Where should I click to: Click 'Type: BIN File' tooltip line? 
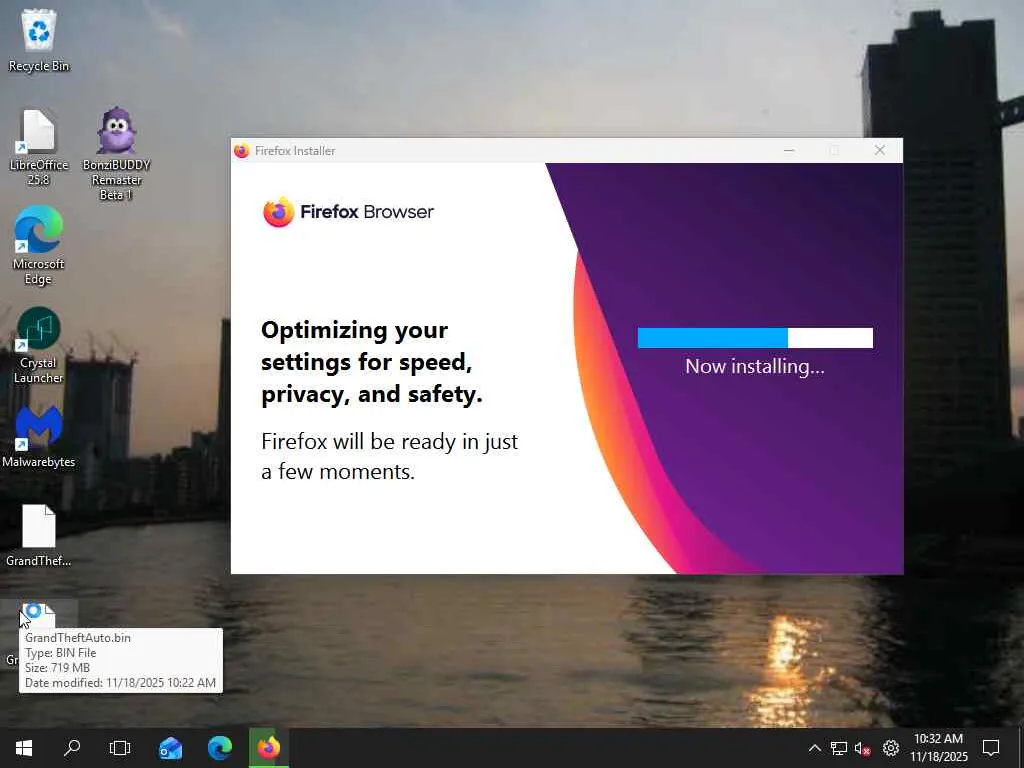tap(61, 653)
